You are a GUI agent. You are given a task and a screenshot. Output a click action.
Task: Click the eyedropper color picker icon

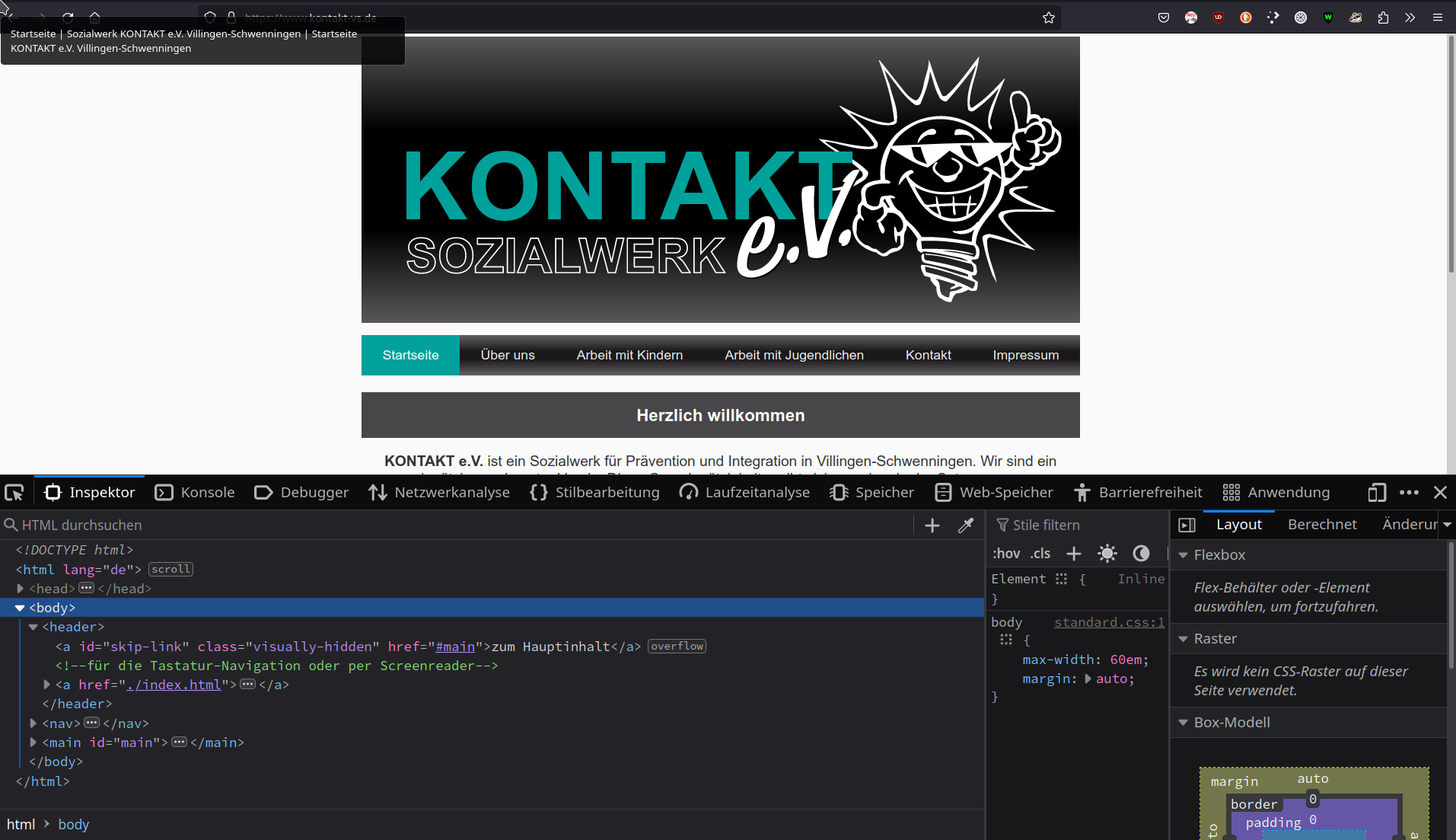coord(965,525)
